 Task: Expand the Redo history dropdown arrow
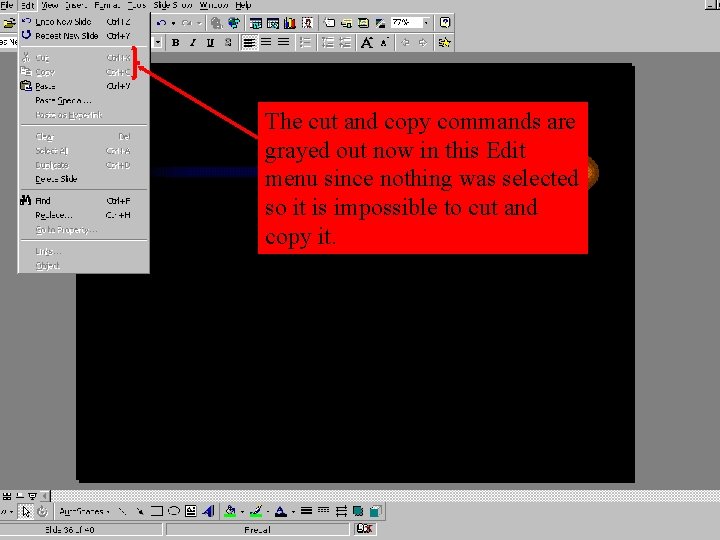(199, 23)
